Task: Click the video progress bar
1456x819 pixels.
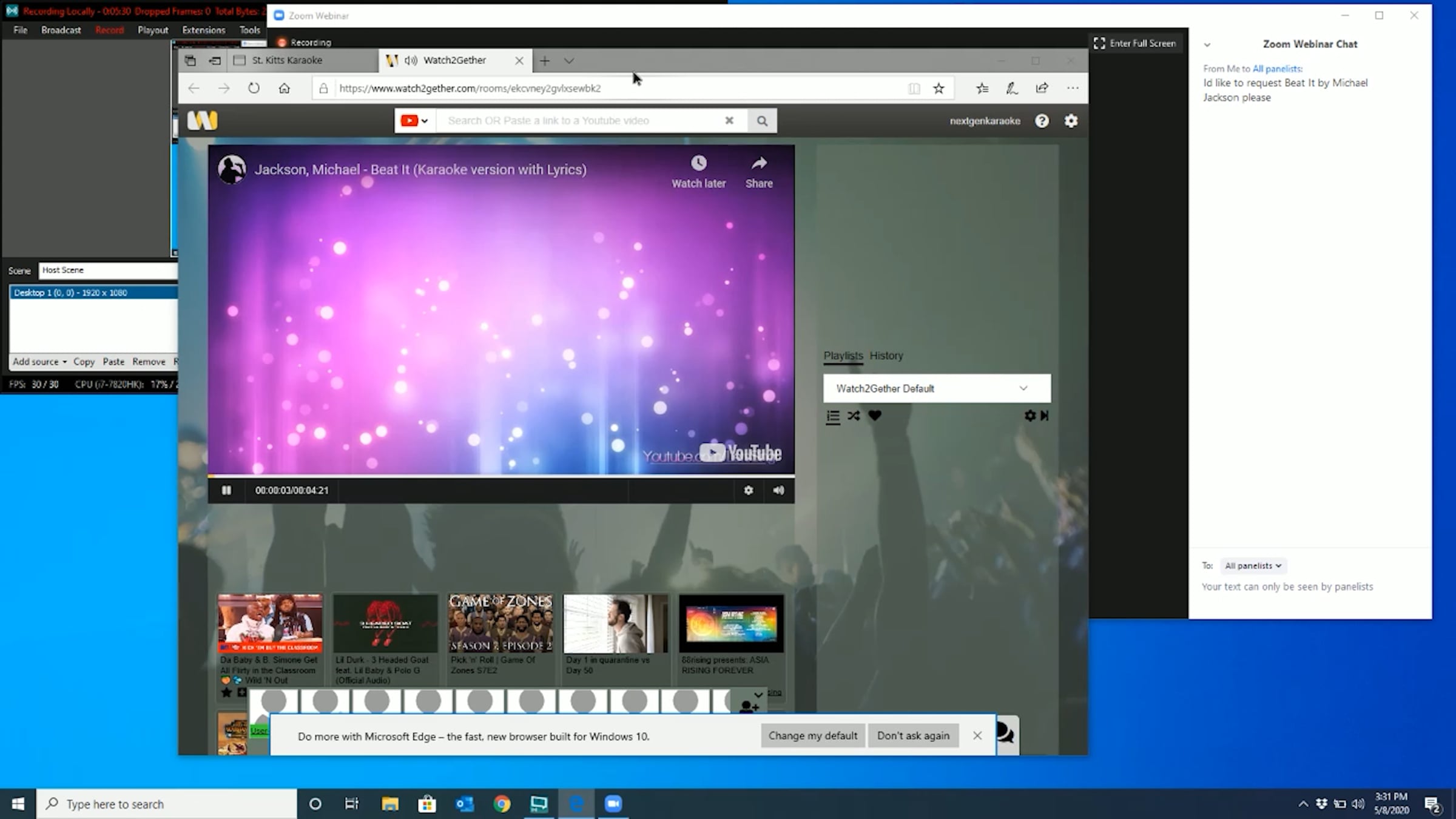Action: pos(500,476)
